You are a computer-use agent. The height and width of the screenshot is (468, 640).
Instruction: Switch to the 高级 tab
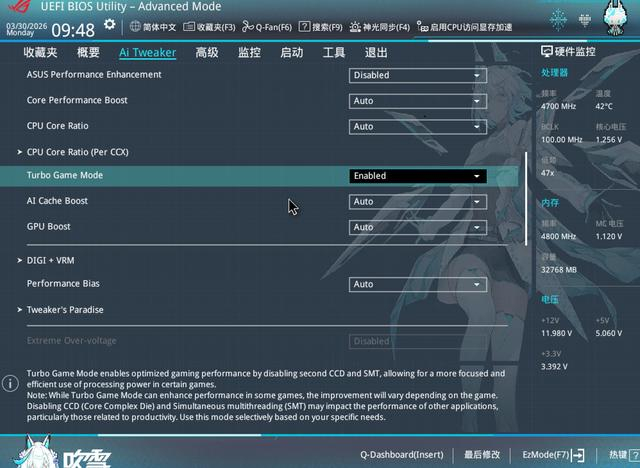[207, 53]
